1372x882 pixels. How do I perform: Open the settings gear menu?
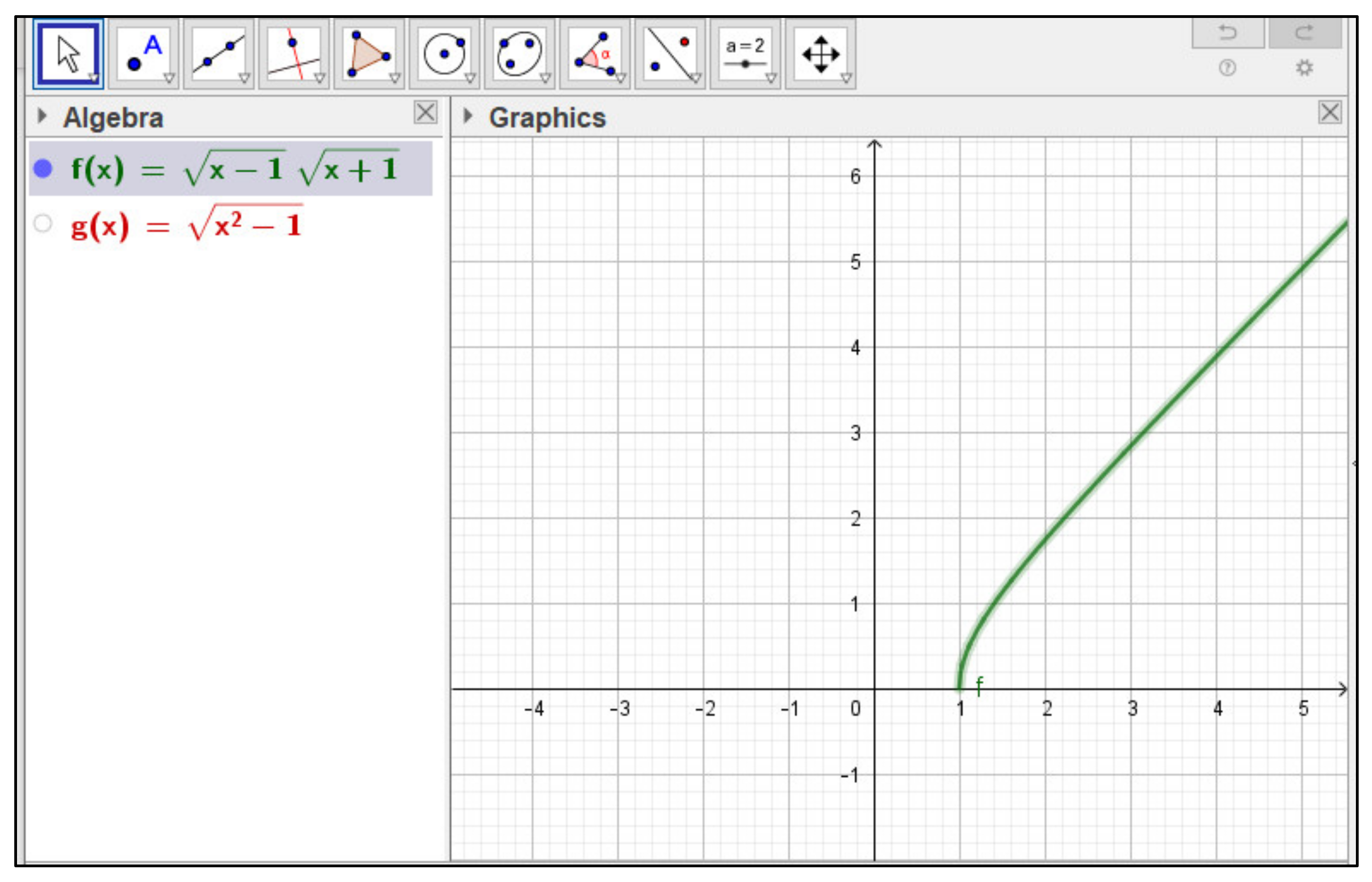tap(1304, 68)
